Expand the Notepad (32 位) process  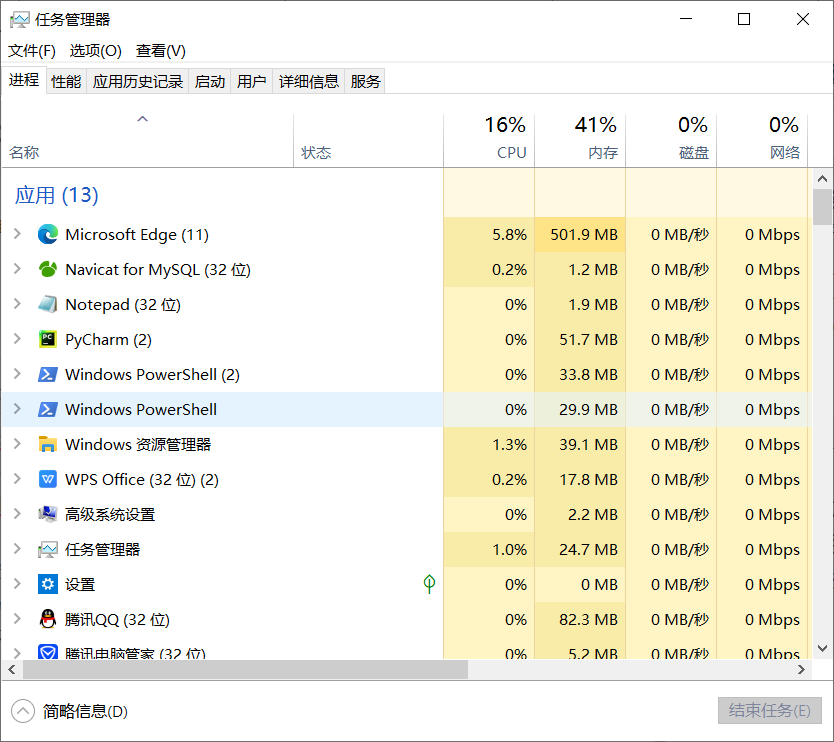click(x=17, y=304)
